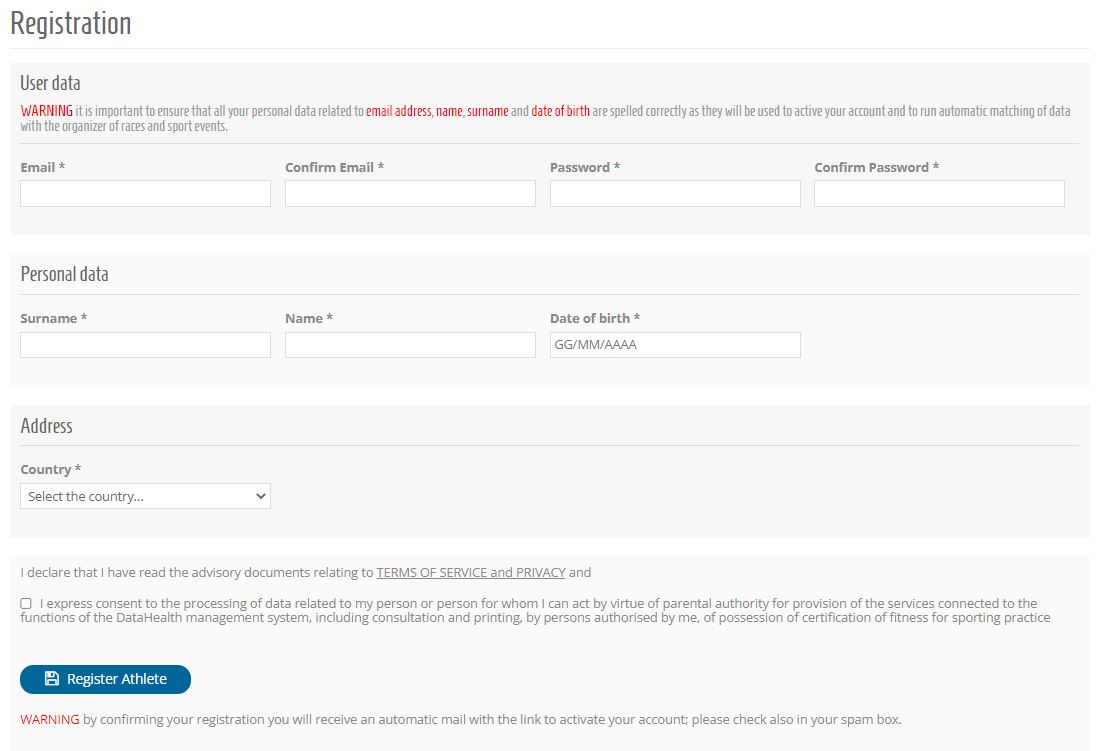This screenshot has width=1114, height=751.
Task: Expand the country list arrow
Action: [261, 495]
